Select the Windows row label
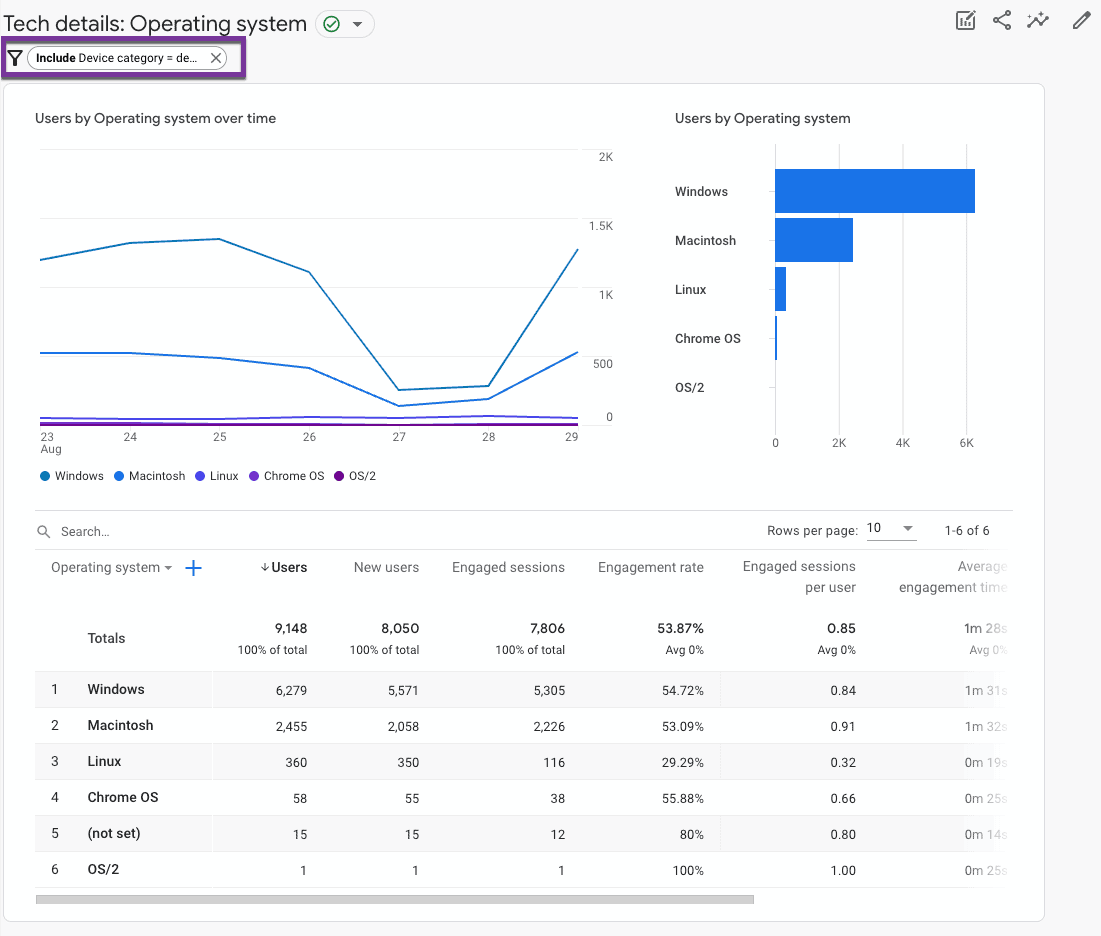This screenshot has width=1101, height=936. pyautogui.click(x=116, y=690)
